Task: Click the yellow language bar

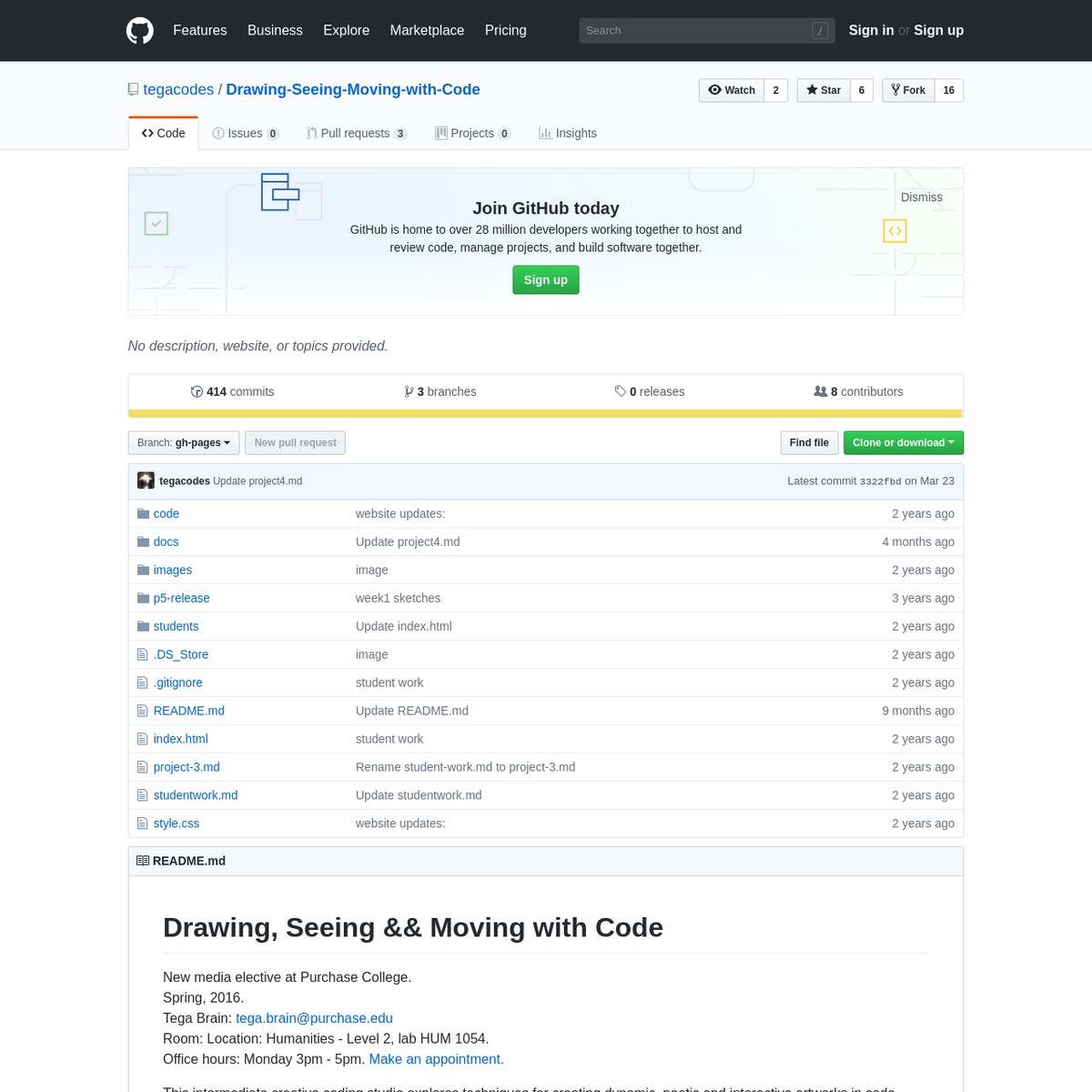Action: pos(546,414)
